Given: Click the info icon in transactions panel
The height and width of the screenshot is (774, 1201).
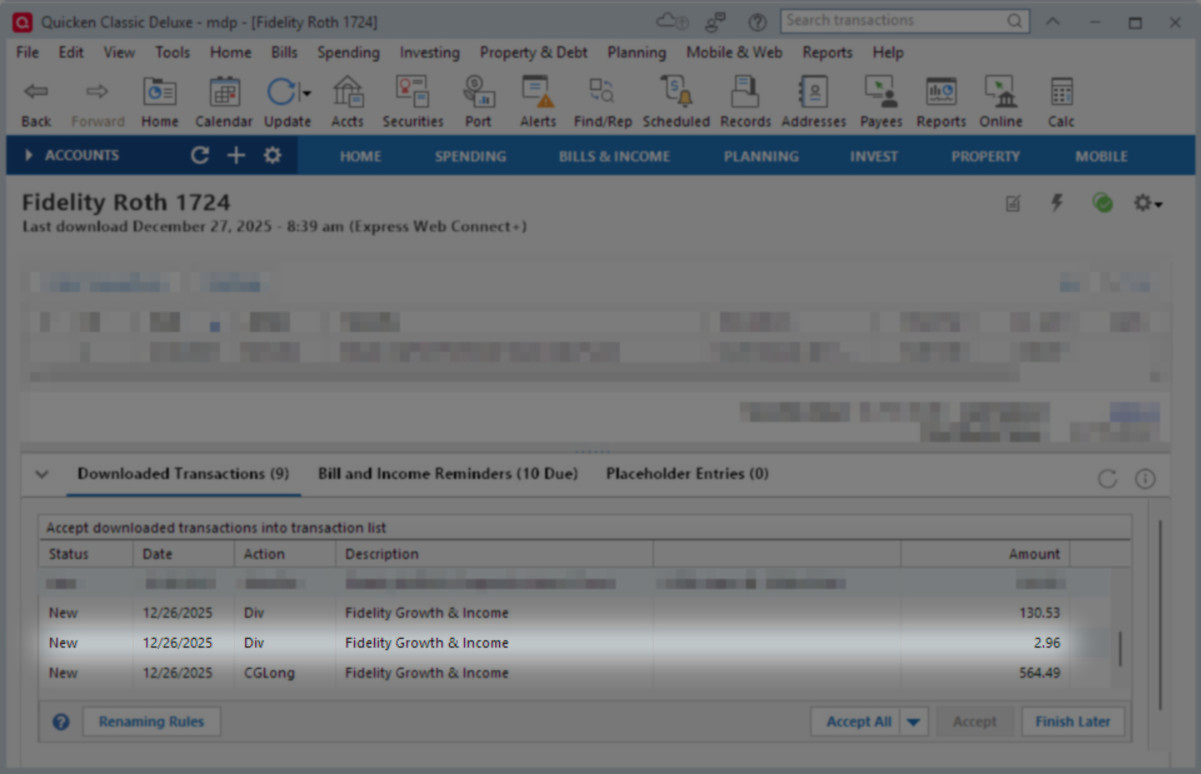Looking at the screenshot, I should point(1145,479).
